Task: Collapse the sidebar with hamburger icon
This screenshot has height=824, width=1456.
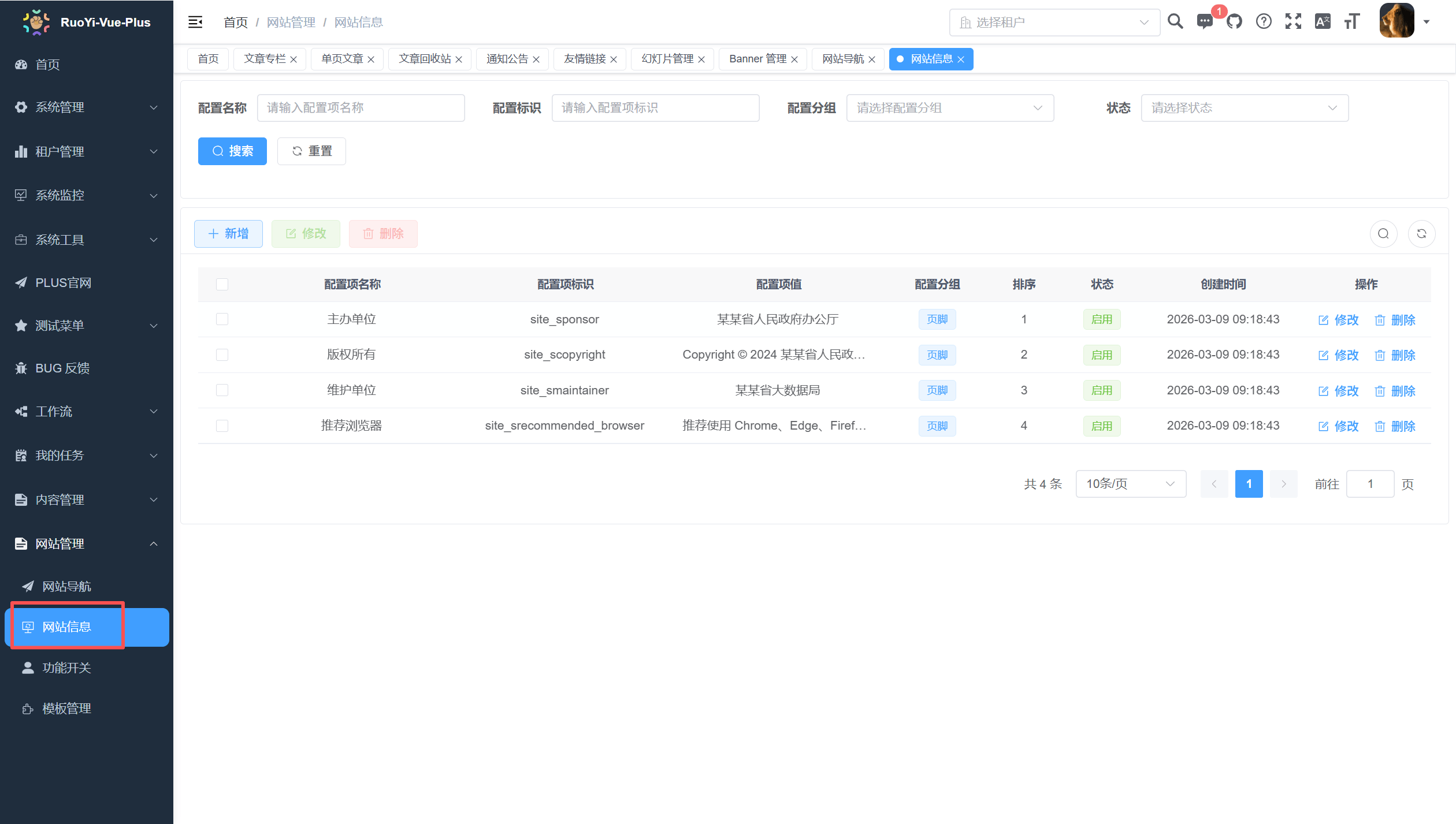Action: click(195, 21)
